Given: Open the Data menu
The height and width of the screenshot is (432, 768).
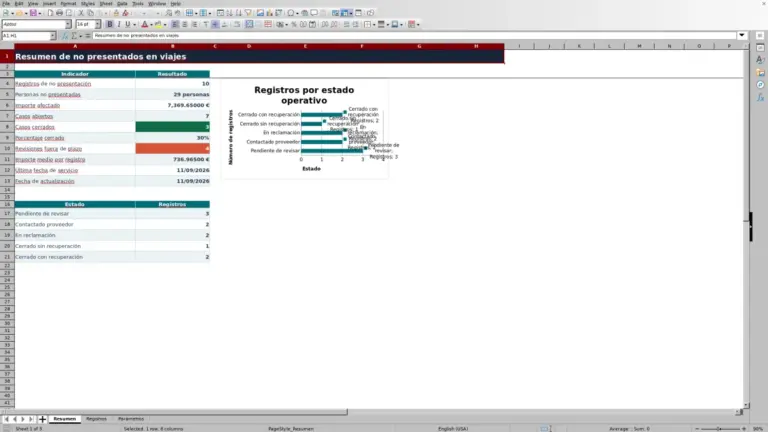Looking at the screenshot, I should coord(122,3).
